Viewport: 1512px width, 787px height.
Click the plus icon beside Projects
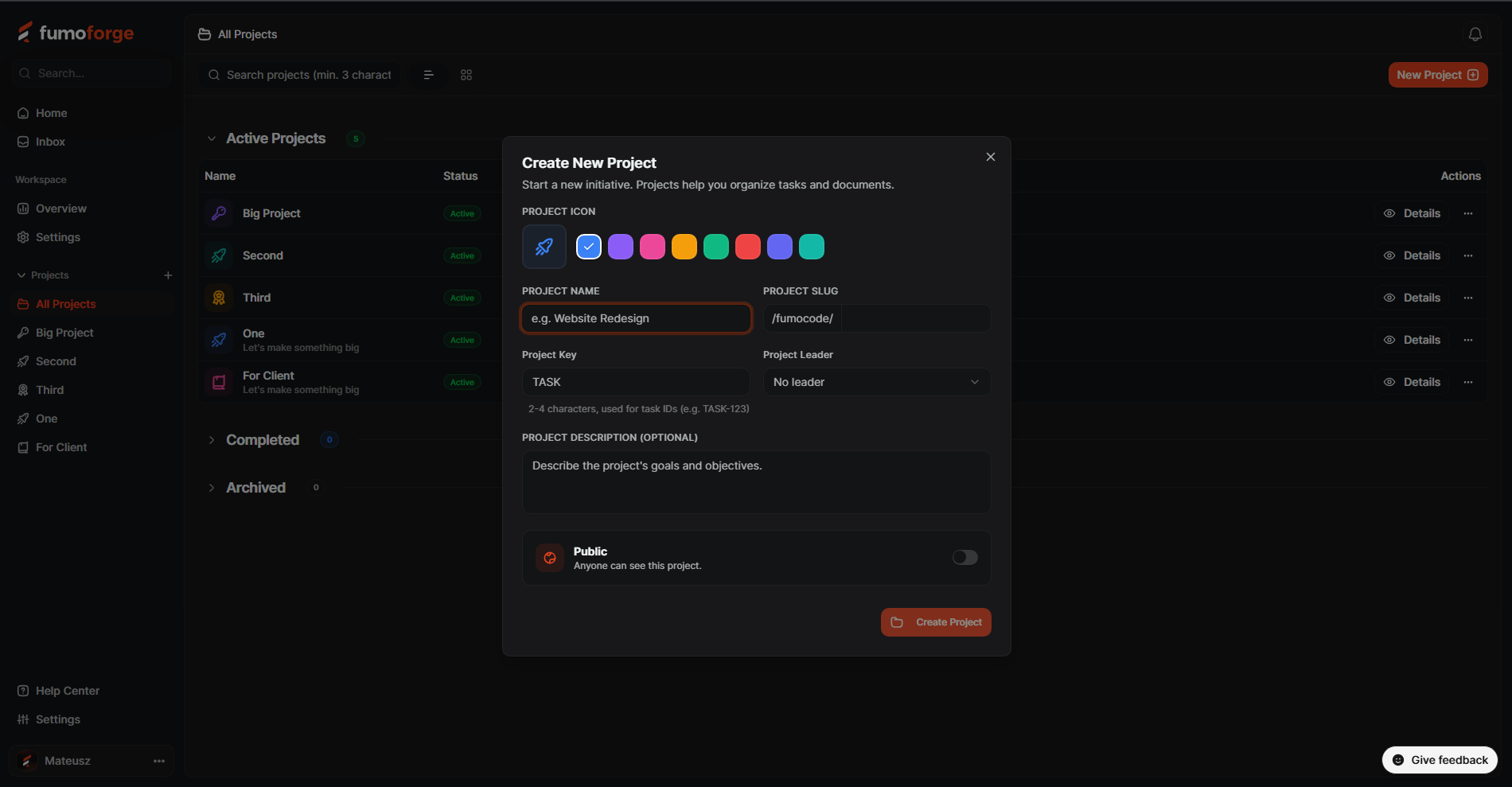pos(168,275)
